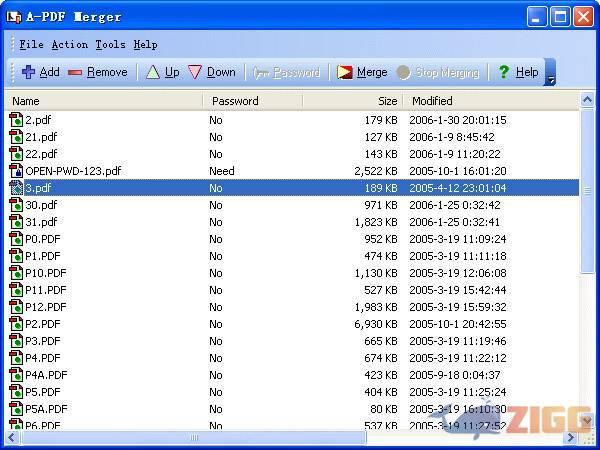Click the PDF icon next to P12.PDF
The height and width of the screenshot is (450, 600).
[16, 307]
